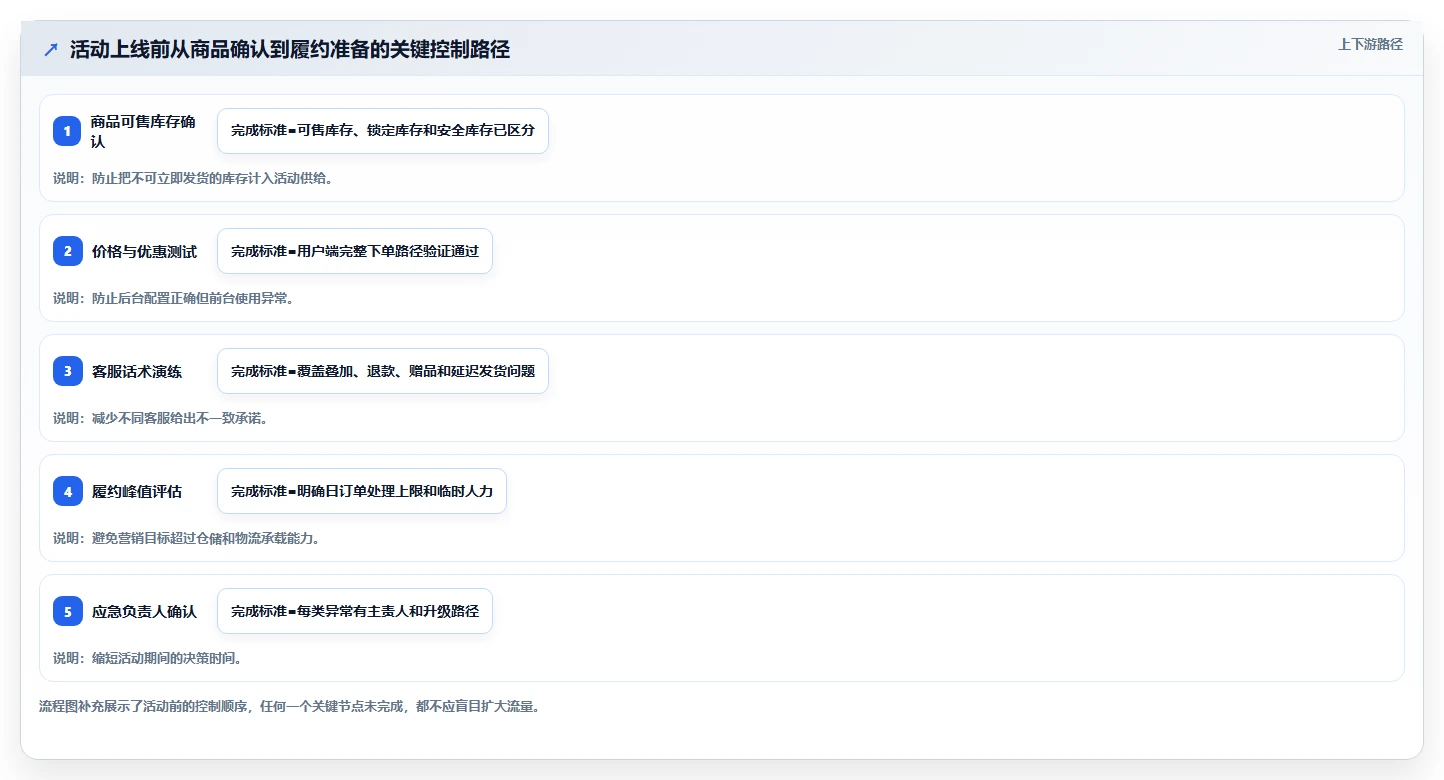This screenshot has width=1444, height=780.
Task: Click the chip 完成标准=用户端完整下单路径验证通过
Action: pyautogui.click(x=355, y=251)
